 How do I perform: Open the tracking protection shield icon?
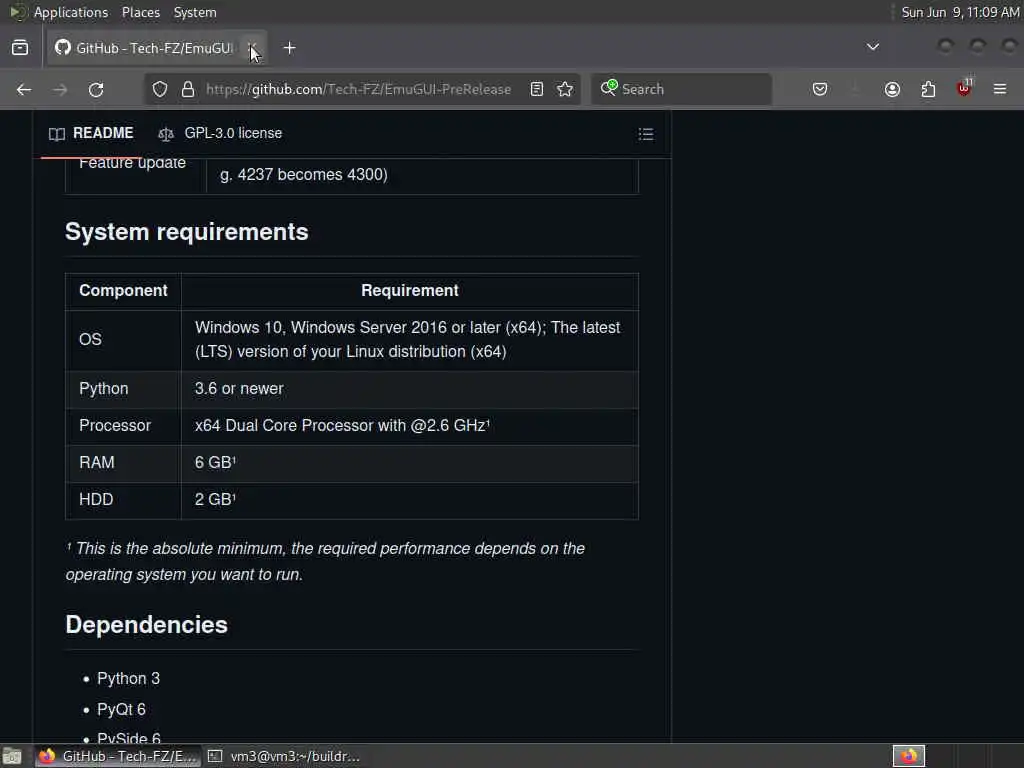pyautogui.click(x=160, y=89)
